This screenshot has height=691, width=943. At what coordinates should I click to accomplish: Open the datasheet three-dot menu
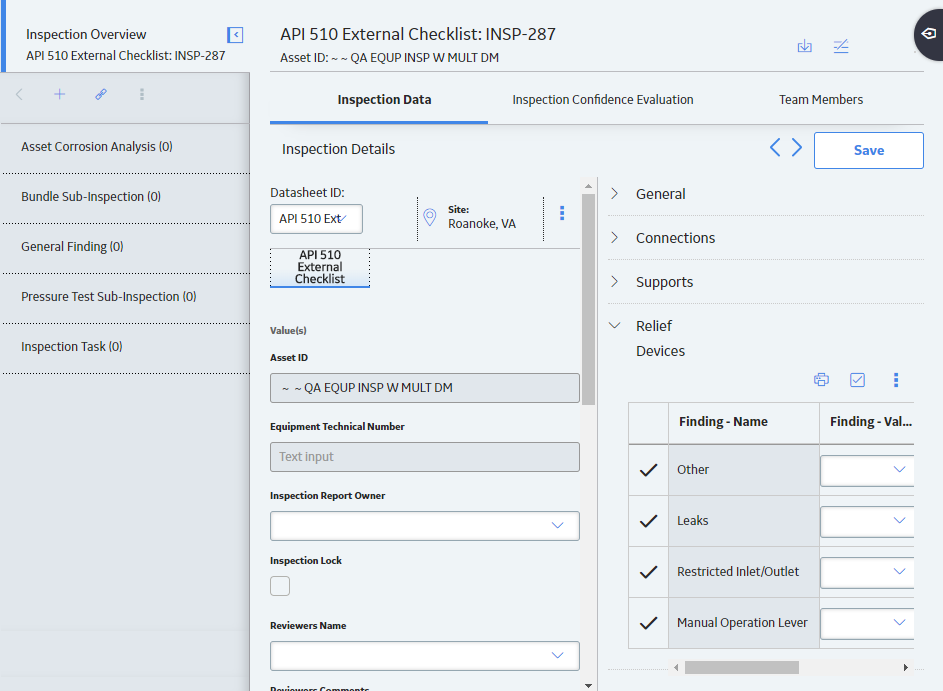point(562,213)
